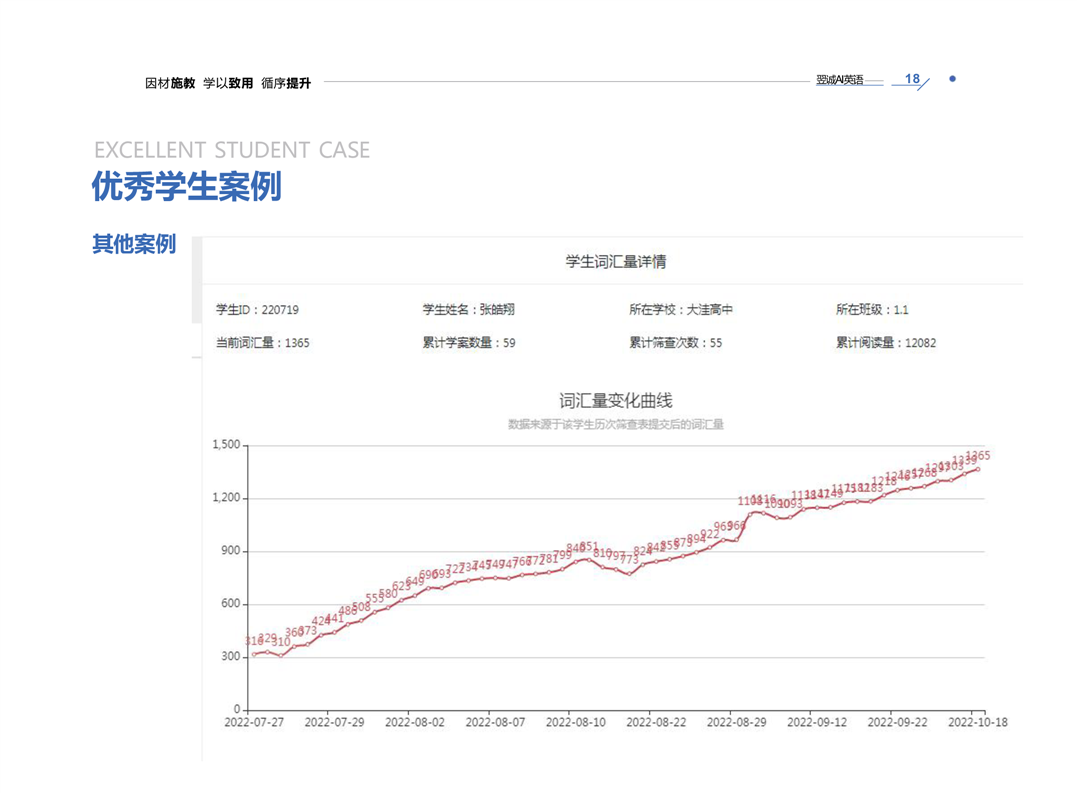Click the page number 18 in header

[911, 79]
